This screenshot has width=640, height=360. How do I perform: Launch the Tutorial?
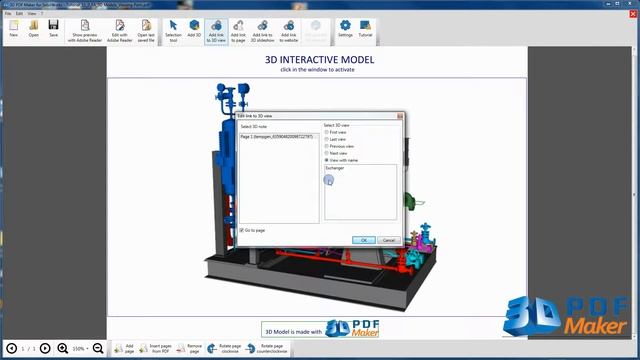365,29
